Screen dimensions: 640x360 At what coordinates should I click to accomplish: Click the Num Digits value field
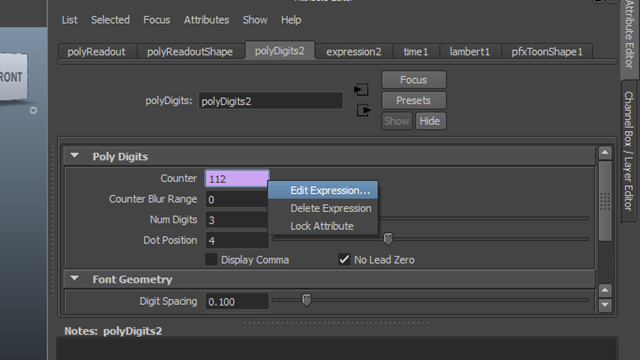point(237,220)
